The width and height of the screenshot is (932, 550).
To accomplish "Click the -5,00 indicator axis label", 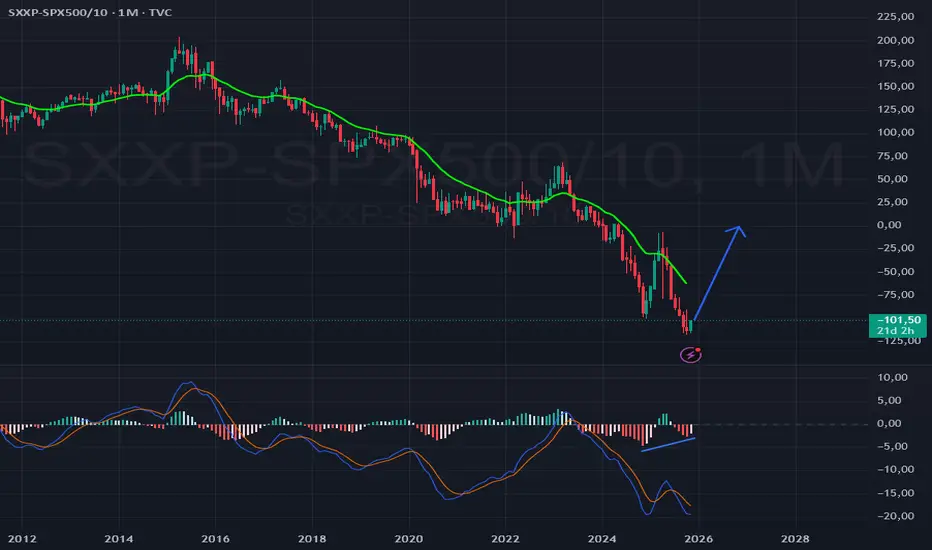I will click(x=892, y=447).
